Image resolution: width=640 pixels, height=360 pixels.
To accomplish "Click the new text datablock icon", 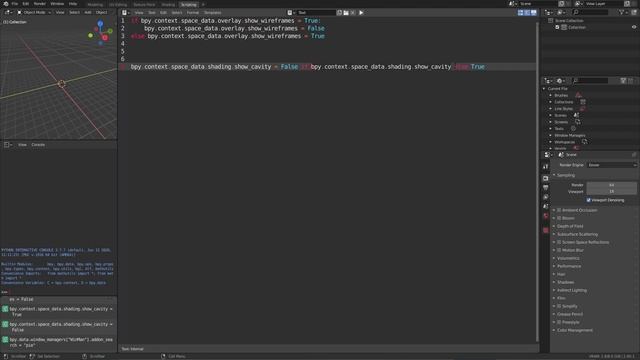I will [340, 13].
